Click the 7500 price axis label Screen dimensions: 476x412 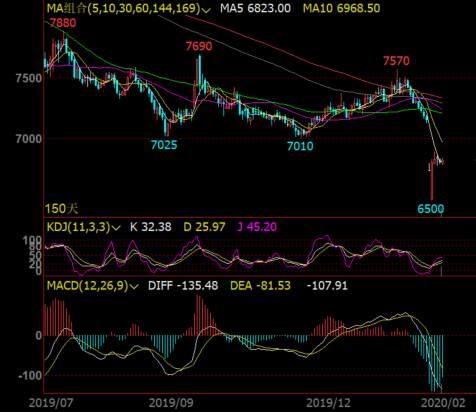tap(29, 78)
